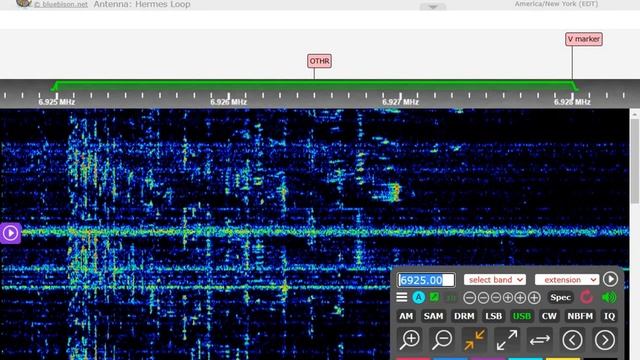Click the vertical scrollbar on the right

pos(635,160)
